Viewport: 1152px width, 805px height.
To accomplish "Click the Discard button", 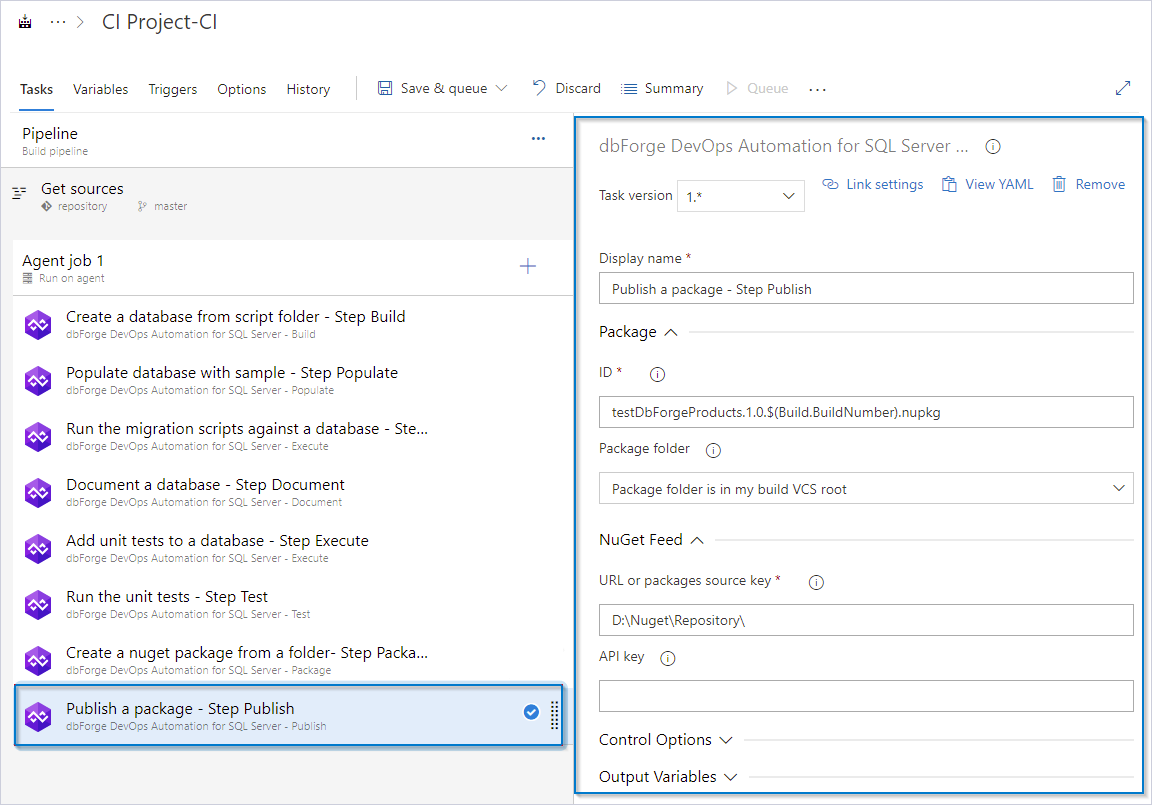I will coord(566,88).
